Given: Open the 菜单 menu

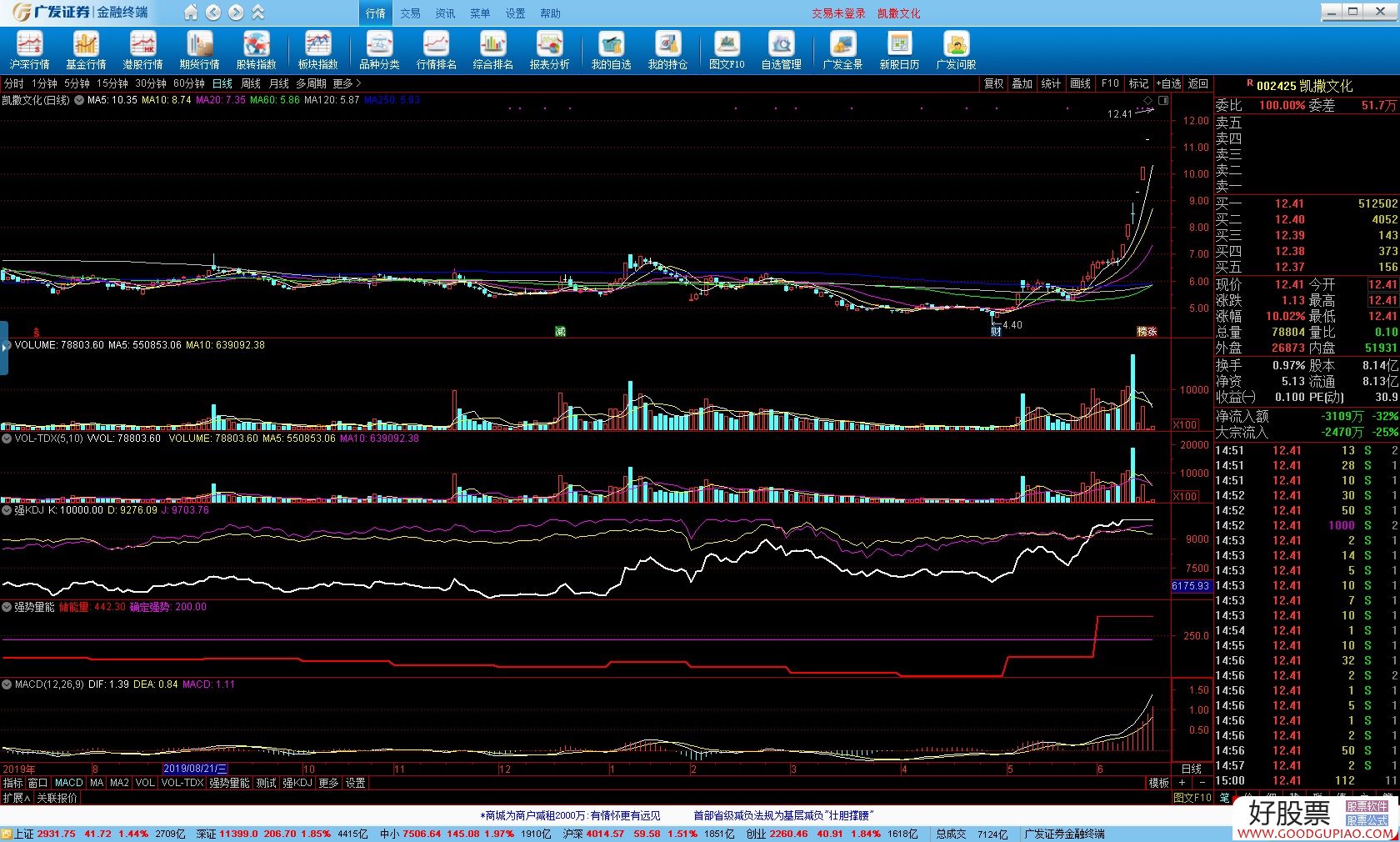Looking at the screenshot, I should pyautogui.click(x=480, y=13).
